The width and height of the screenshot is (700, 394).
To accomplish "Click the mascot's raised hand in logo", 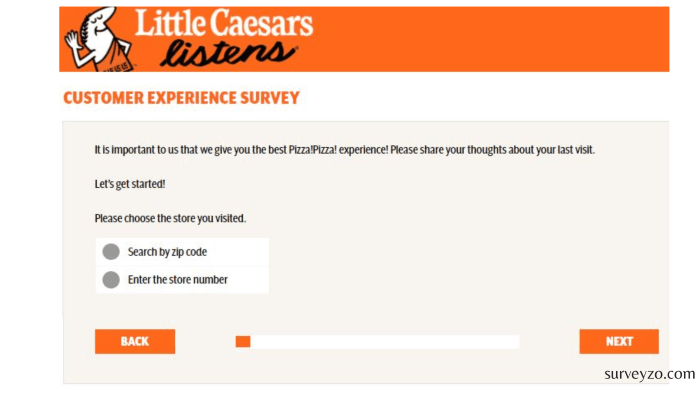I will pos(72,41).
